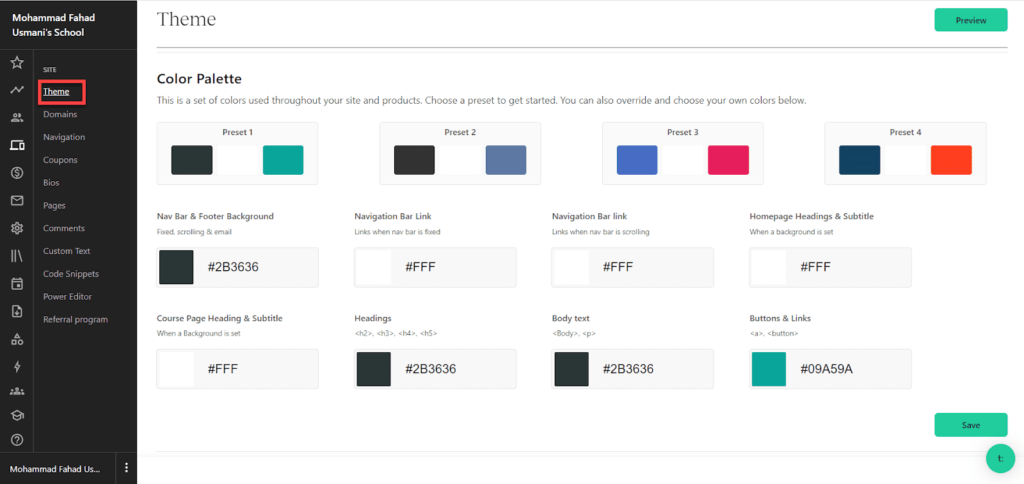This screenshot has width=1024, height=484.
Task: Choose the Preset 2 color palette
Action: [x=460, y=153]
